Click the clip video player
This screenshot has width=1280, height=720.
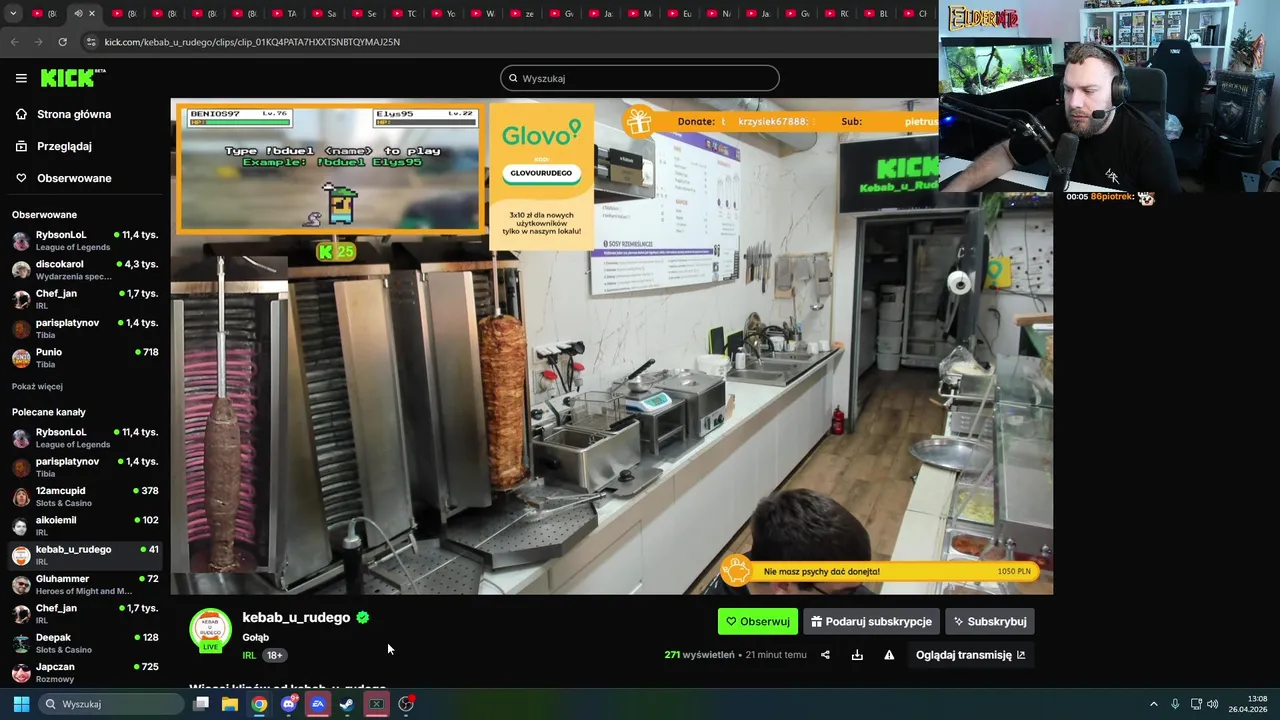[611, 346]
